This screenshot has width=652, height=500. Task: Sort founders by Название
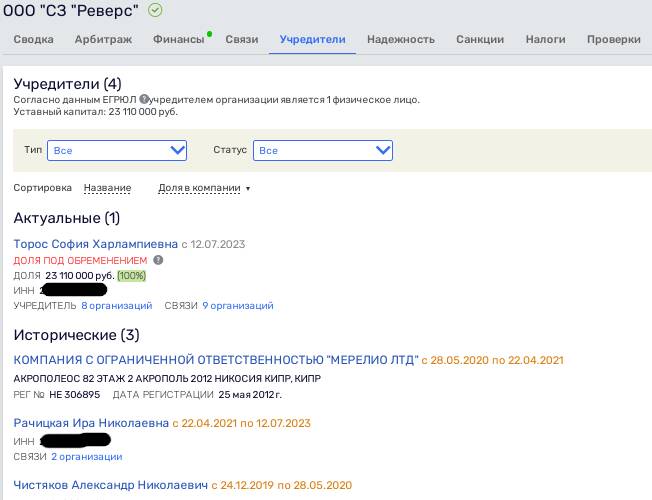coord(107,188)
